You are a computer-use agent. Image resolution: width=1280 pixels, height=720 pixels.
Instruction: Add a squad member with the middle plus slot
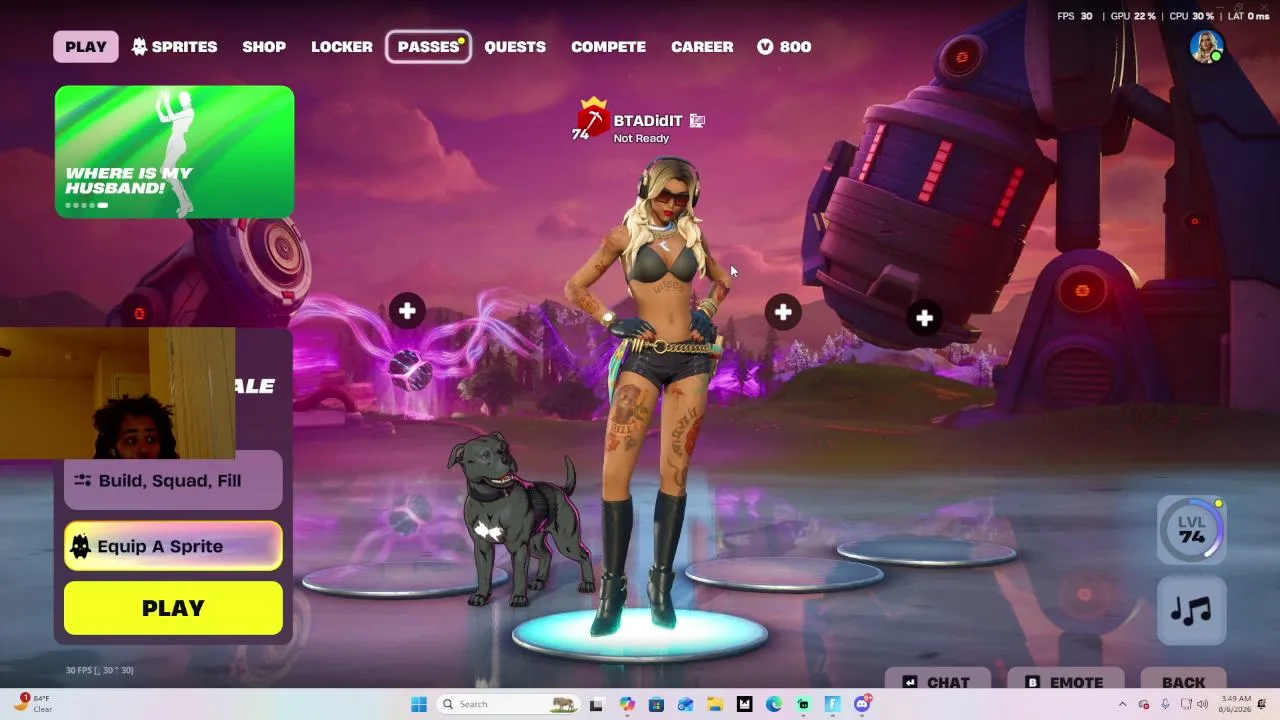783,312
